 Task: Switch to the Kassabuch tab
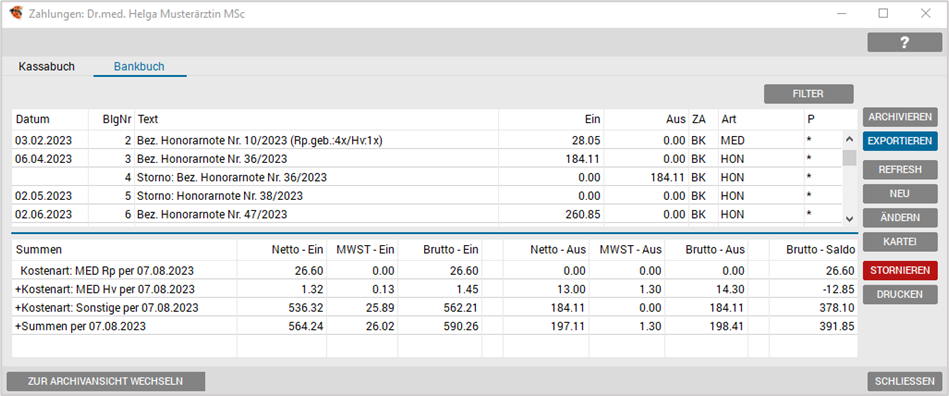[47, 67]
